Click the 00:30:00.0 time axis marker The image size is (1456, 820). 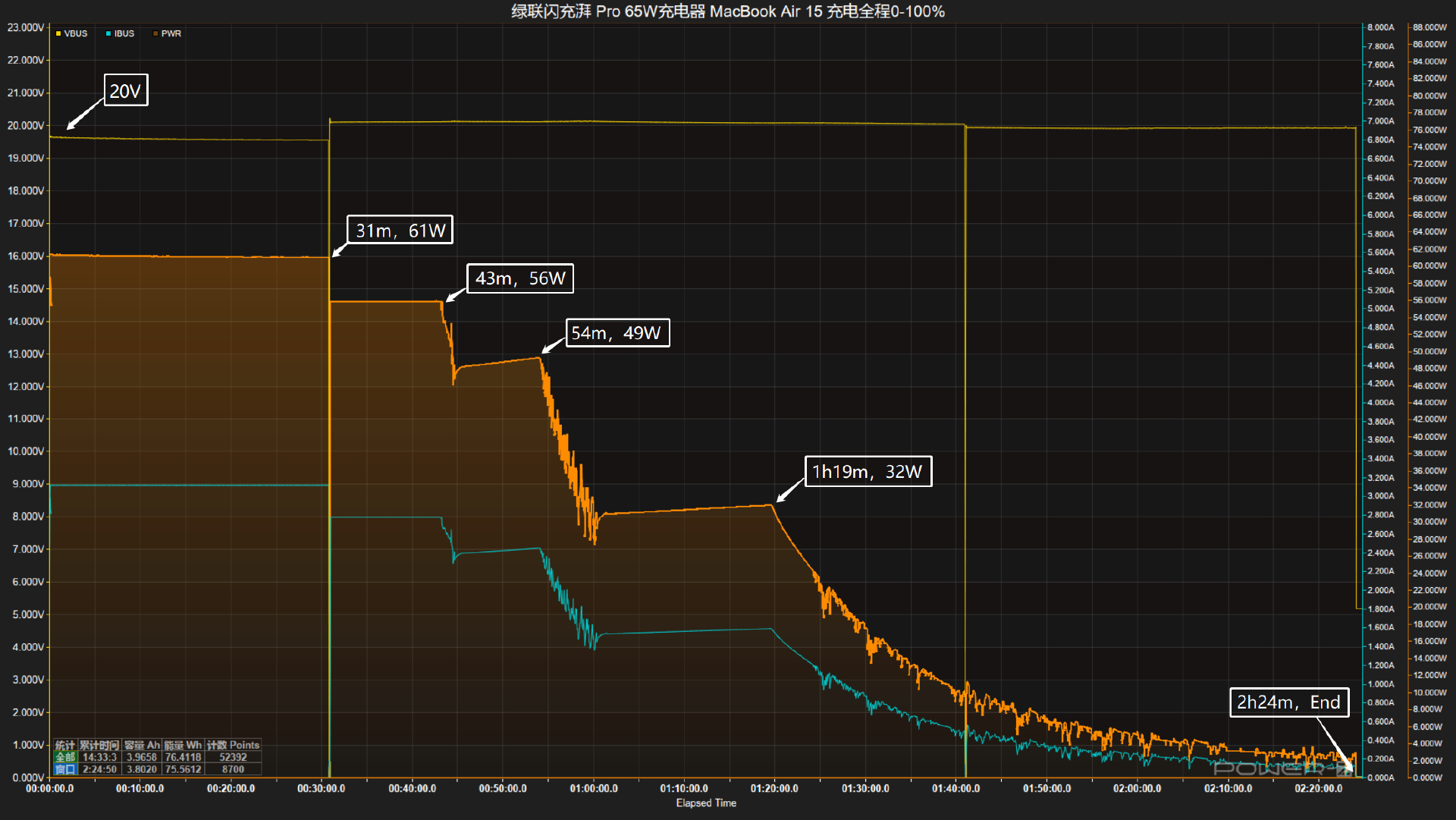pyautogui.click(x=321, y=789)
